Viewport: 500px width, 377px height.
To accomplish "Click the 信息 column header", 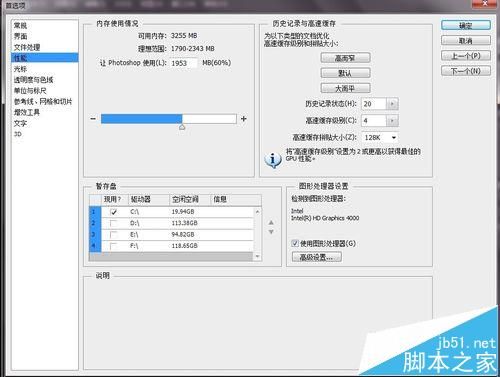I will pyautogui.click(x=236, y=199).
